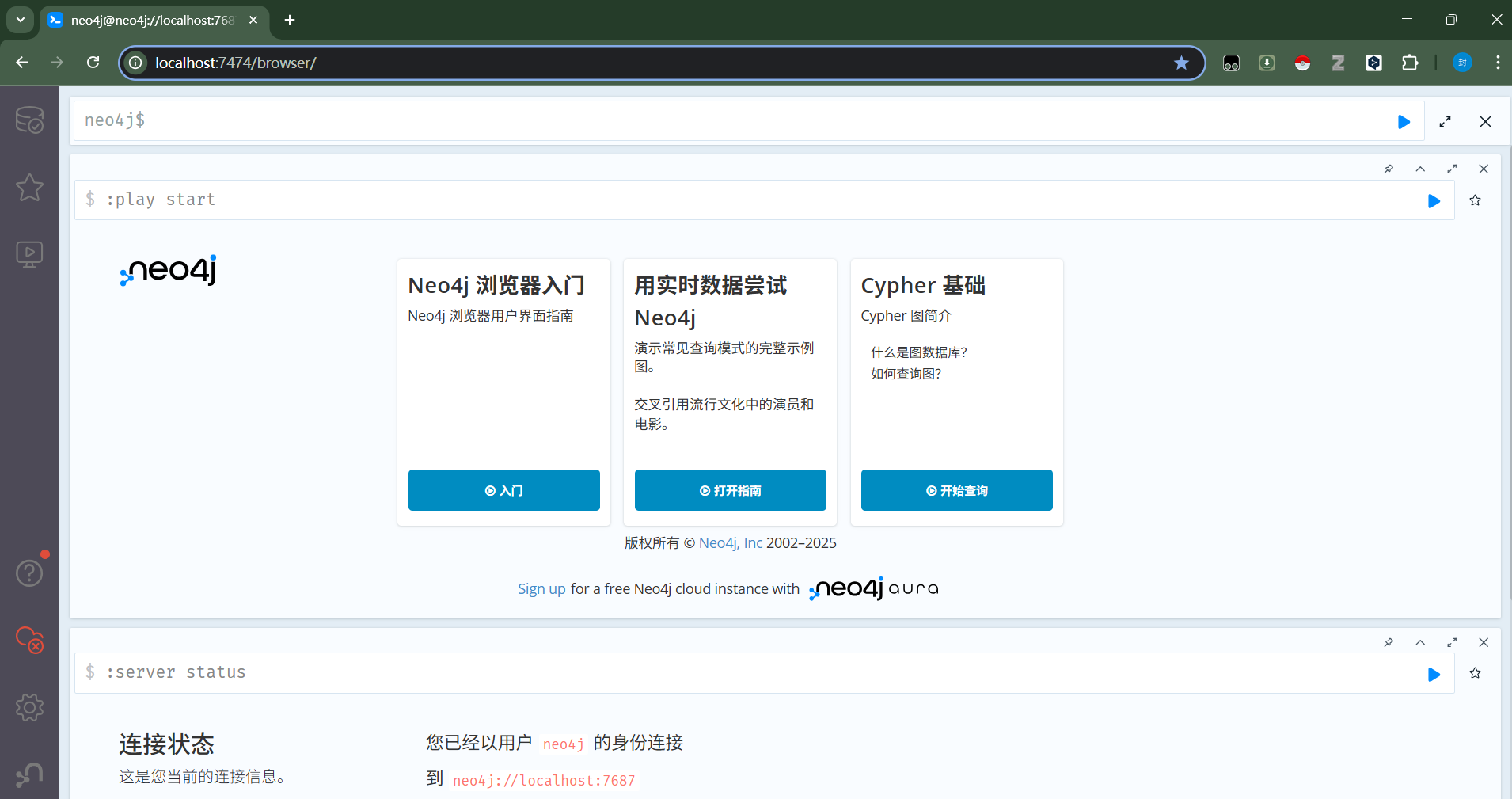This screenshot has width=1512, height=799.
Task: Open the tab search dropdown arrow
Action: coord(21,20)
